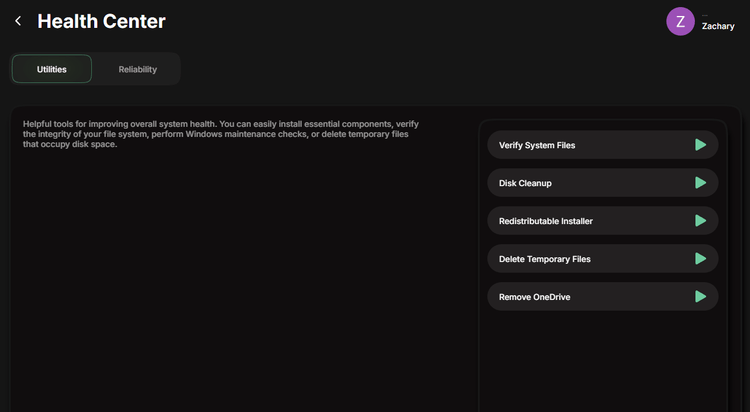Click the Health Center page title
The image size is (750, 412).
click(x=101, y=21)
